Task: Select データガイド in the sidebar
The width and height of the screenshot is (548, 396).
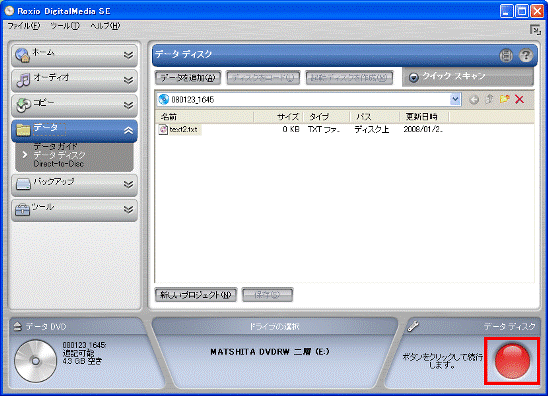Action: pos(55,146)
